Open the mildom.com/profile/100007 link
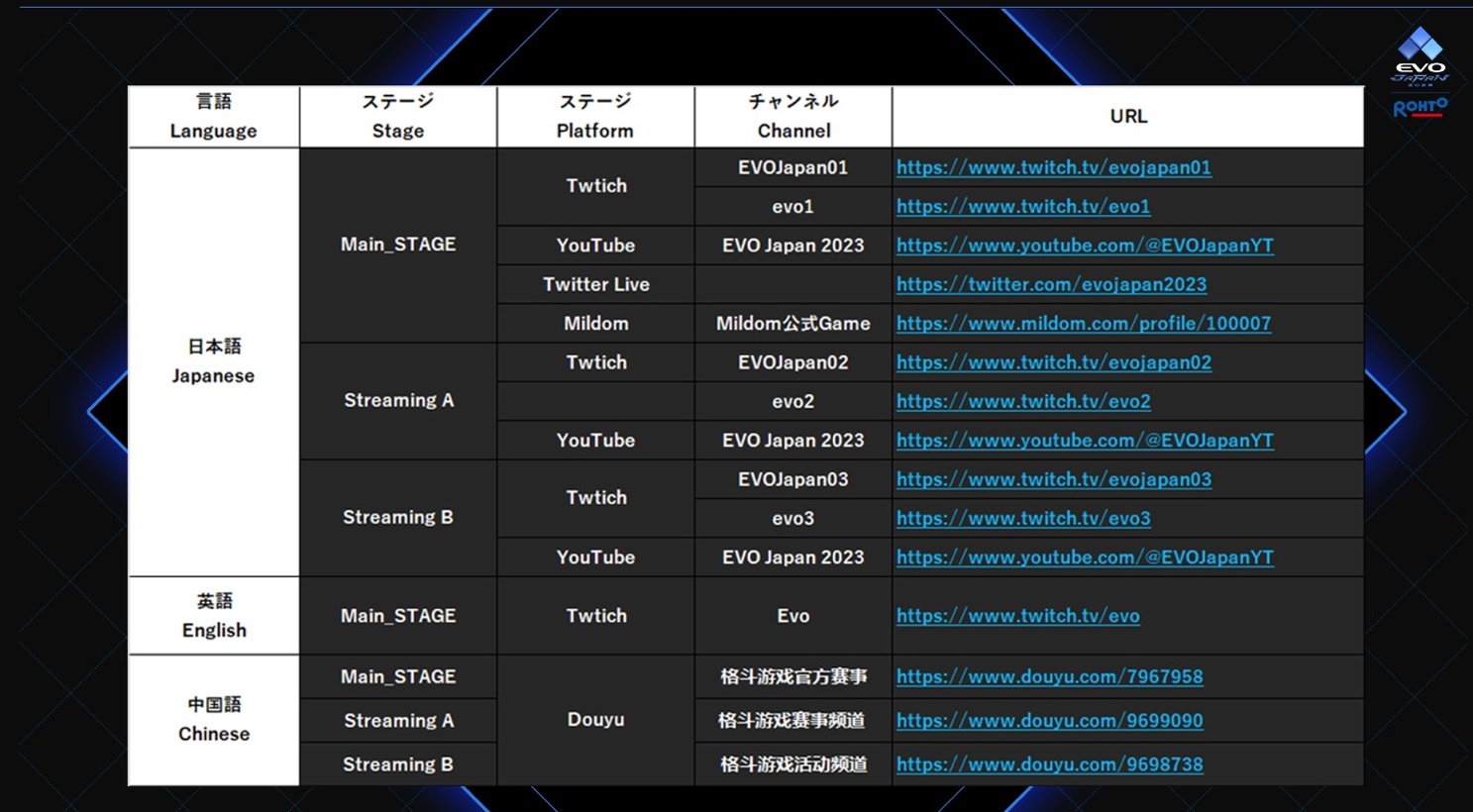This screenshot has height=812, width=1473. [1084, 323]
